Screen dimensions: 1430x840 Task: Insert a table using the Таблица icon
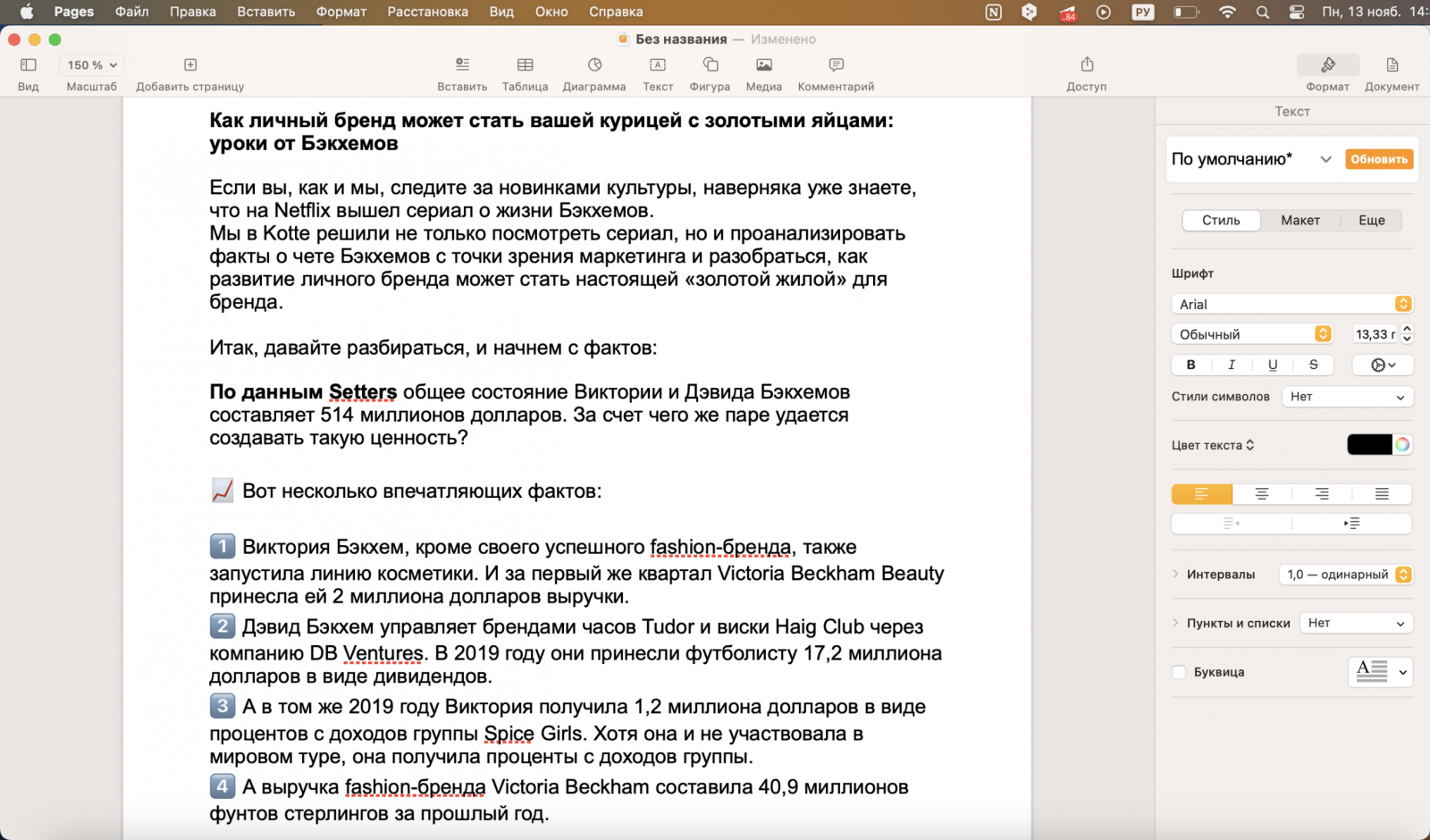click(526, 65)
